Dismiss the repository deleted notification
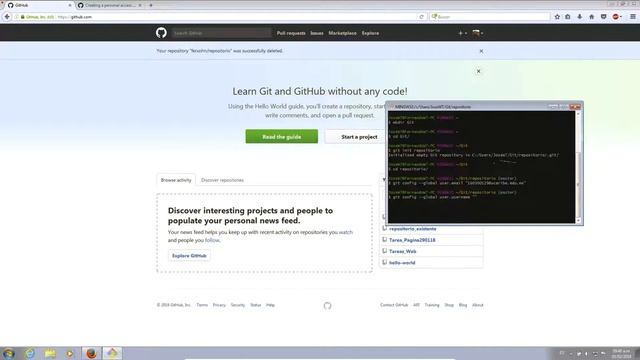This screenshot has width=640, height=360. 481,51
